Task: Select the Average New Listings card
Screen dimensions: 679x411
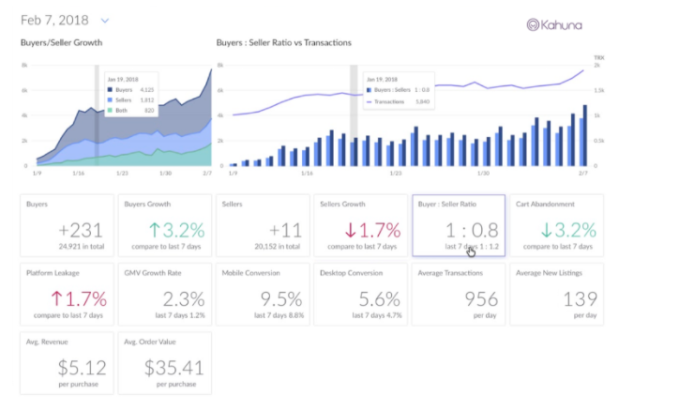Action: pos(556,294)
